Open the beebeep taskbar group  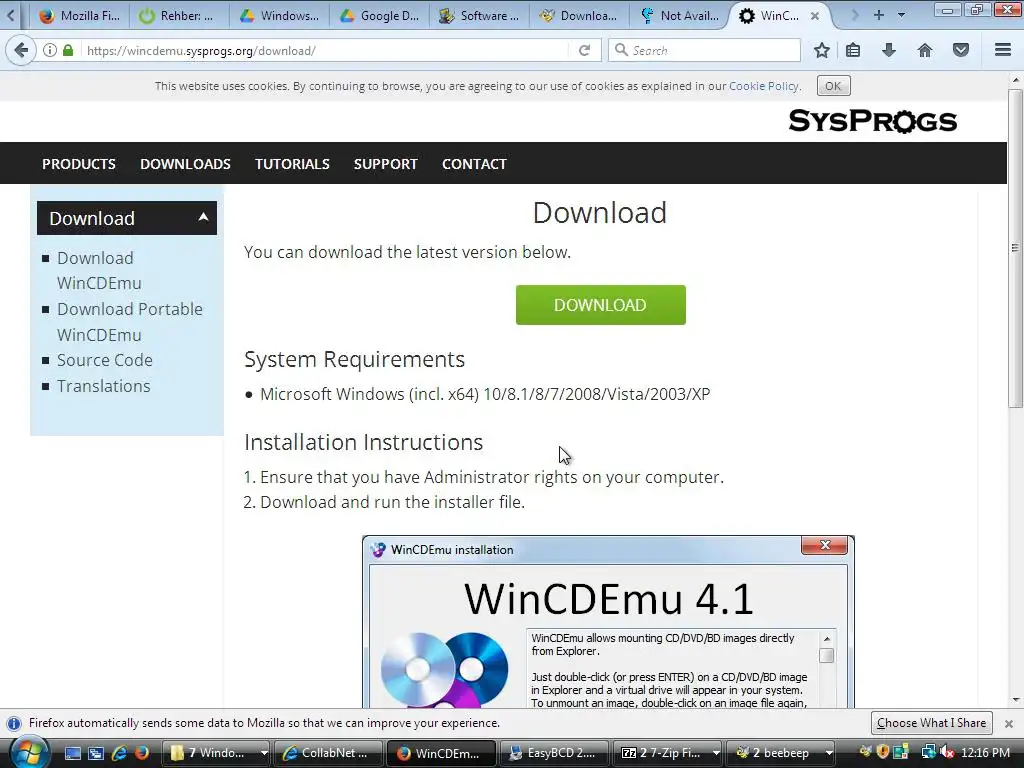(x=774, y=753)
